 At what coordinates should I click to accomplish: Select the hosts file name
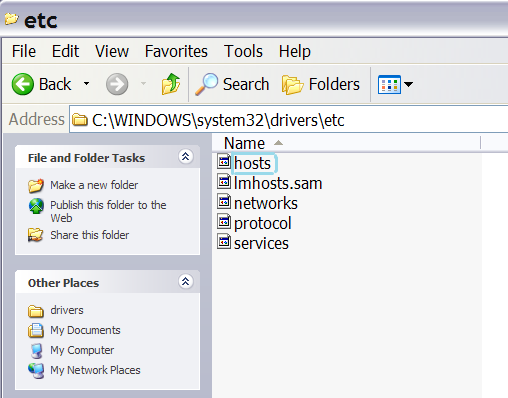(x=253, y=163)
